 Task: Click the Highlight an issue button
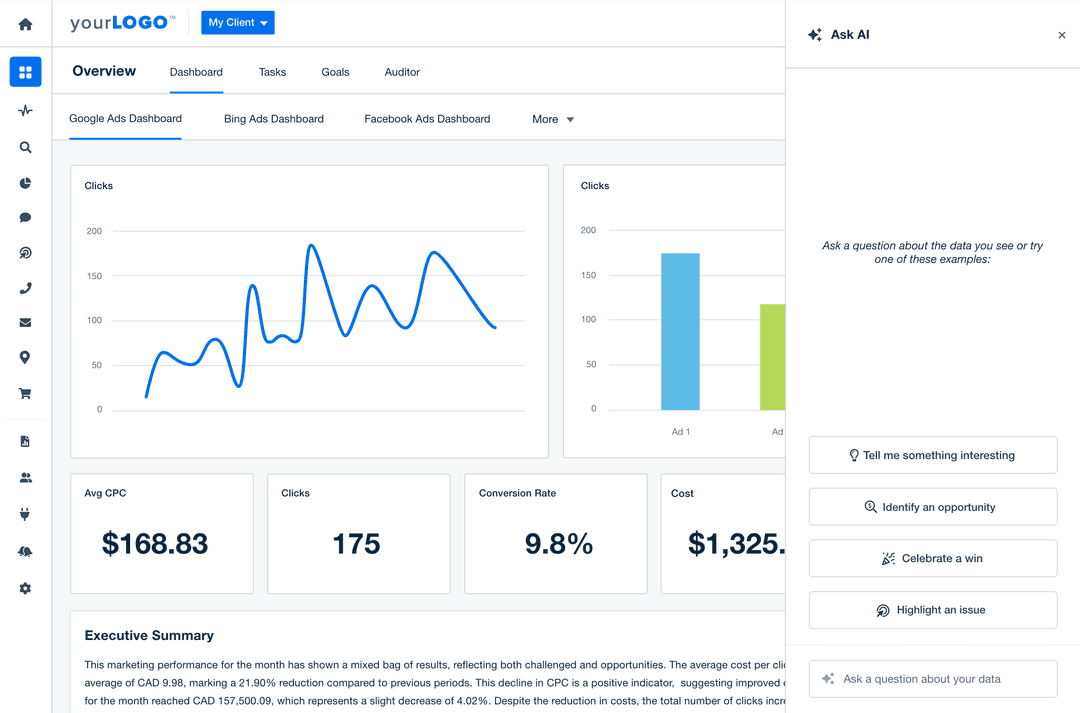(x=933, y=610)
